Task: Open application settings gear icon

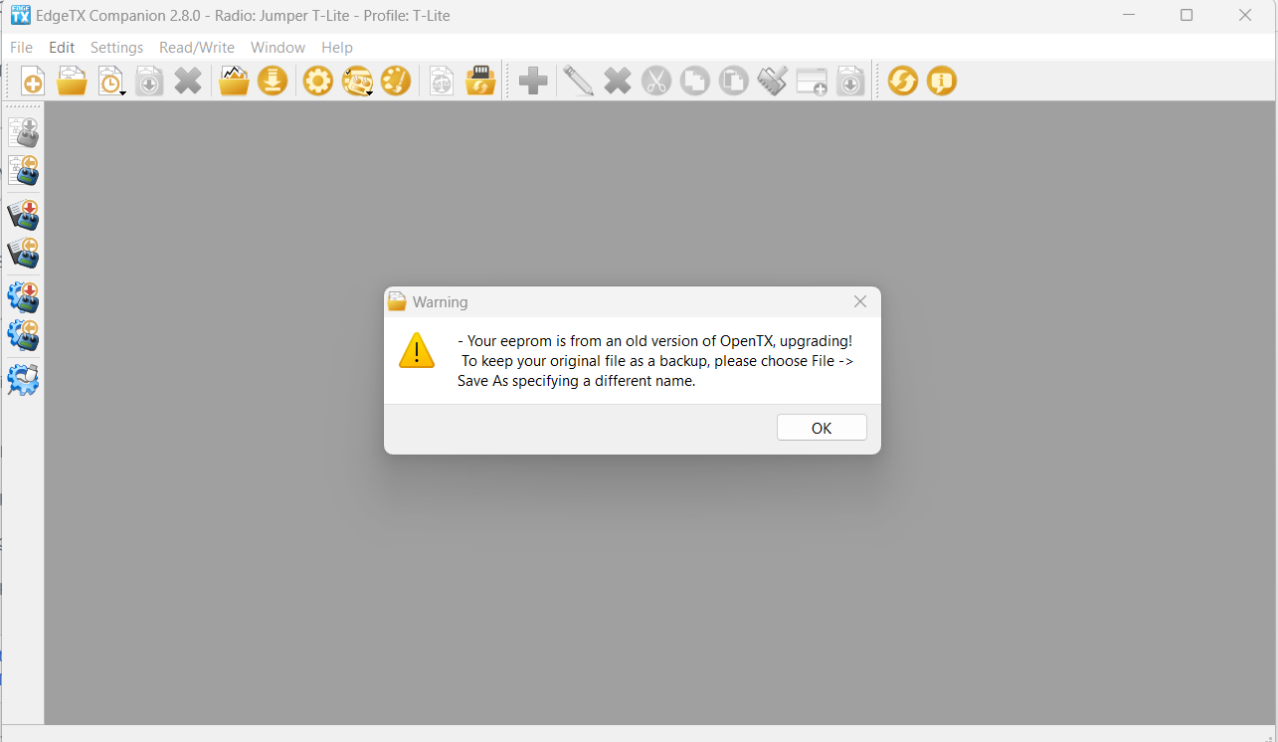Action: click(x=318, y=81)
